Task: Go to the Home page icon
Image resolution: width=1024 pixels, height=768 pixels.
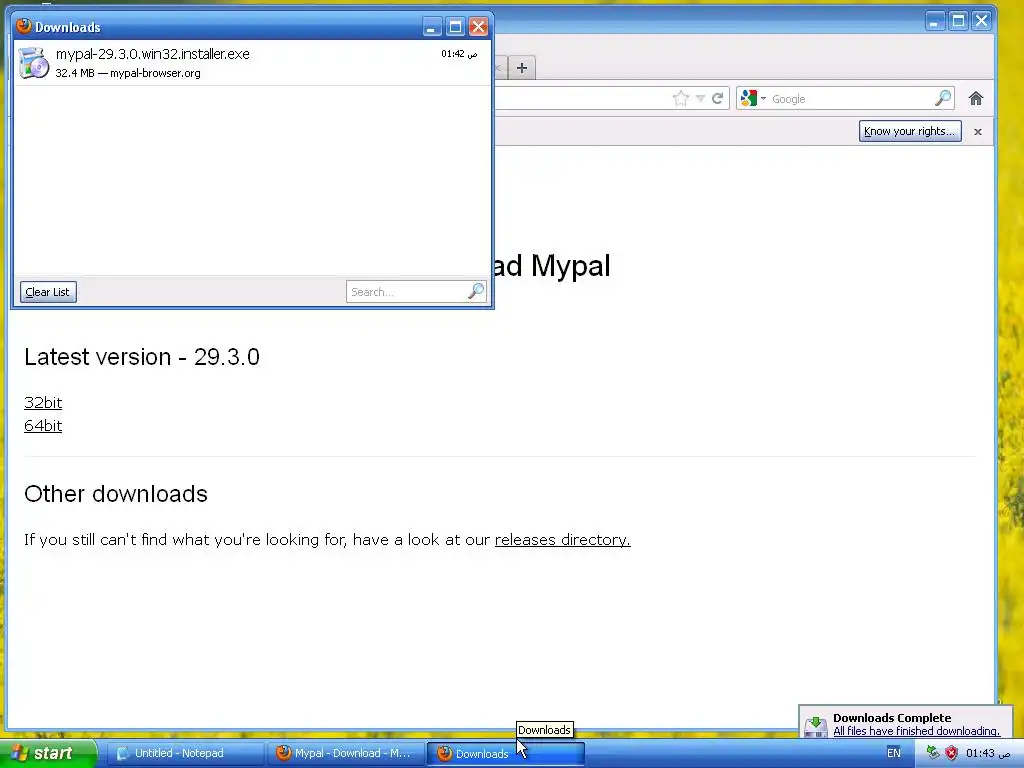Action: click(x=976, y=99)
